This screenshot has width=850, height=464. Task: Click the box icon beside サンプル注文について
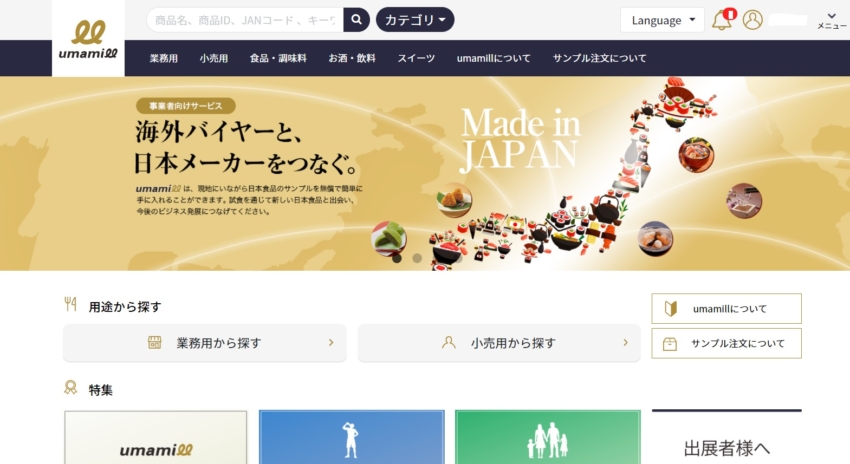pyautogui.click(x=670, y=343)
